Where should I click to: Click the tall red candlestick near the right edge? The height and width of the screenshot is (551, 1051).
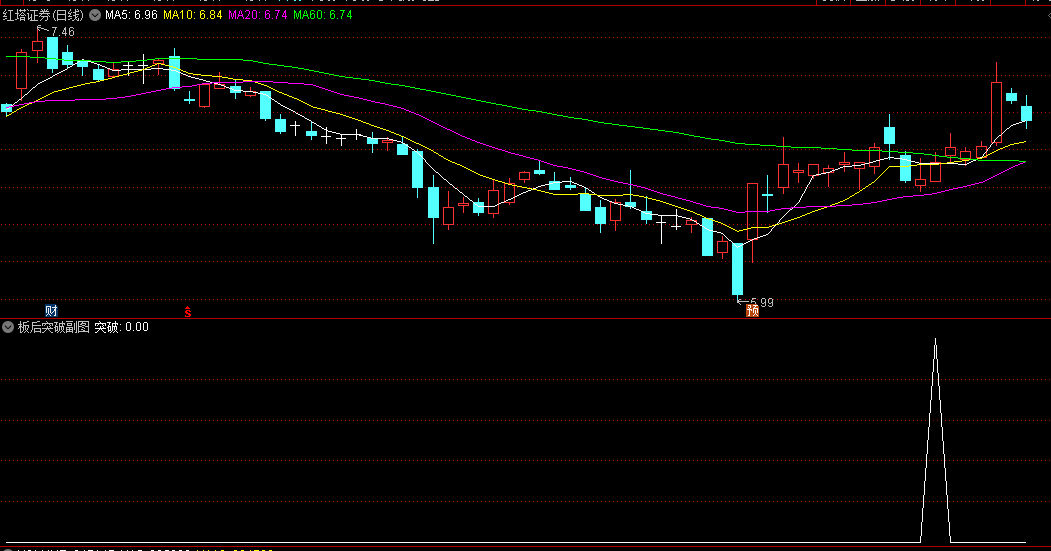997,113
